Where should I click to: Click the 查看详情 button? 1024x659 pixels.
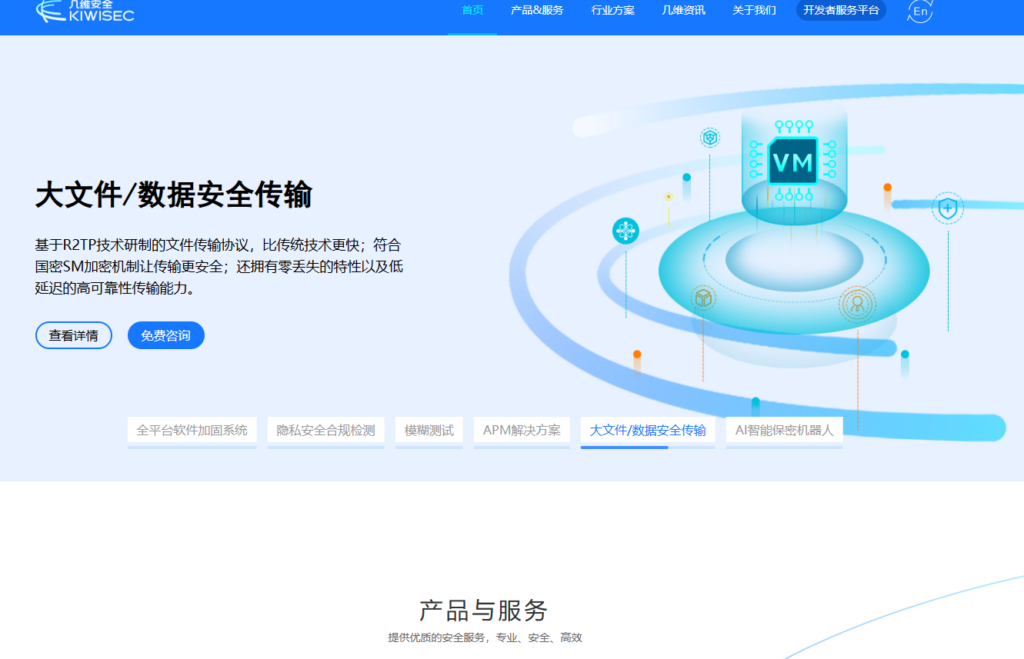tap(73, 335)
